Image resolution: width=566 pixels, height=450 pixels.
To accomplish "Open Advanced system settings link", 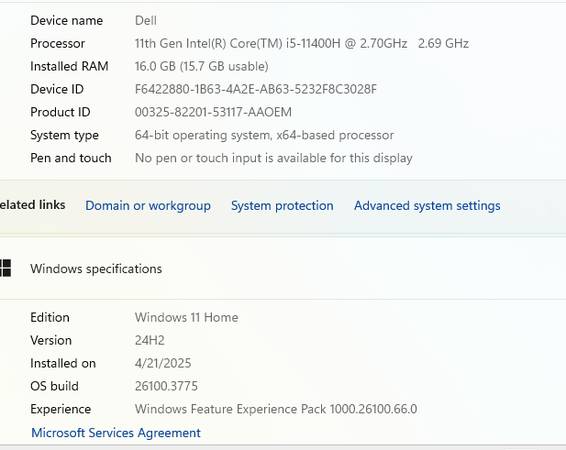I will click(427, 206).
